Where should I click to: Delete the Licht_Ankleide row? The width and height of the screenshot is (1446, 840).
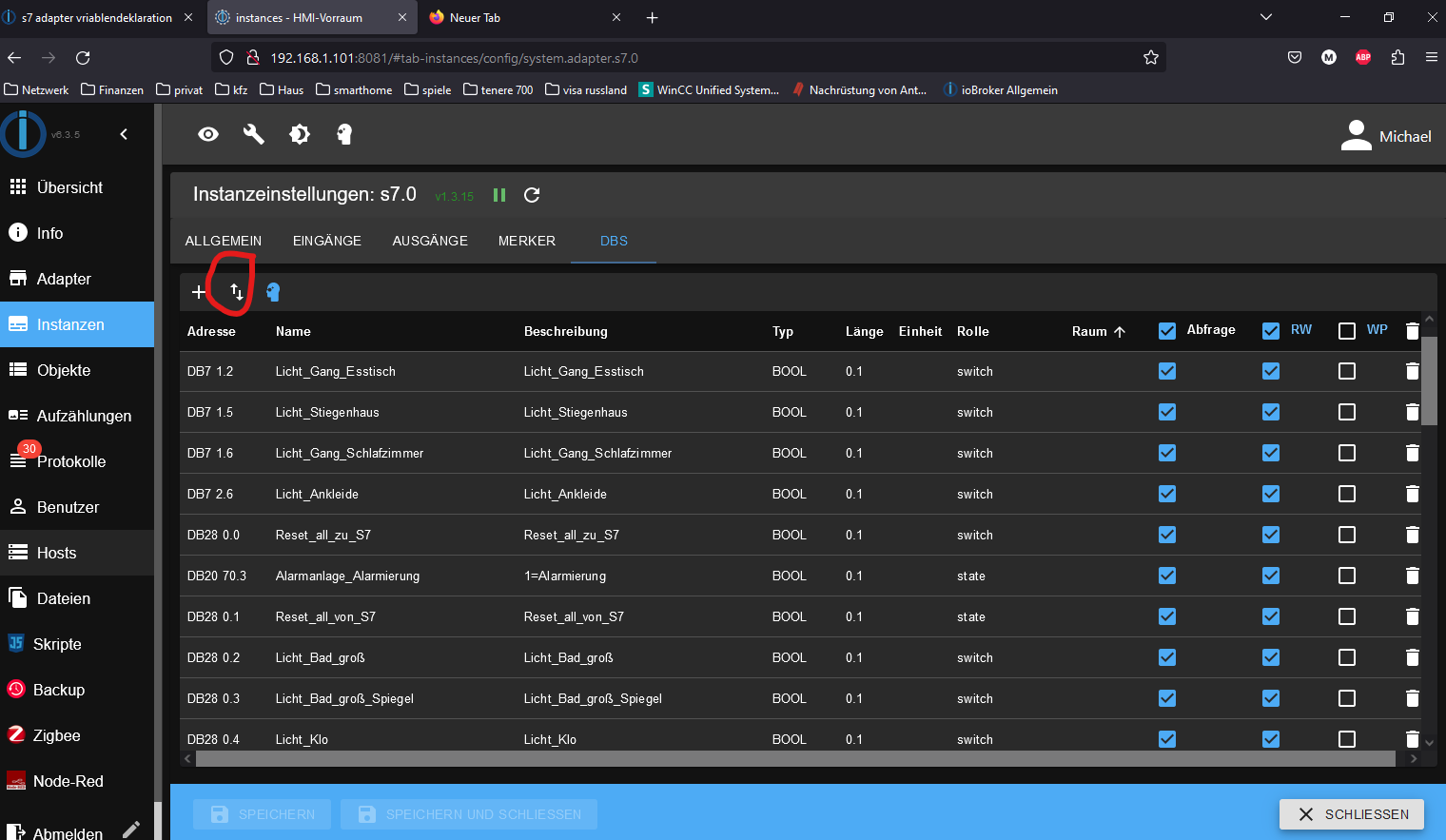coord(1413,494)
